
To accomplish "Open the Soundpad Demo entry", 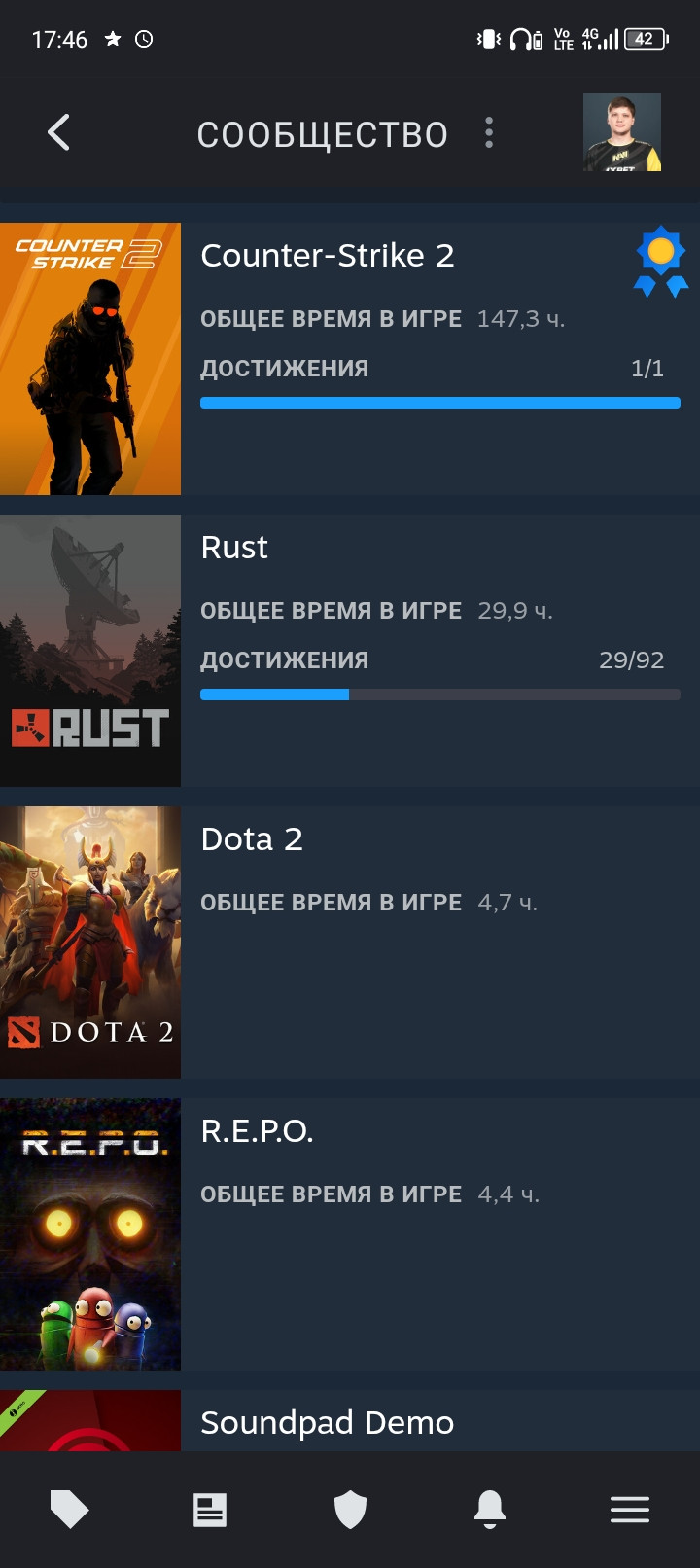I will [x=350, y=1421].
